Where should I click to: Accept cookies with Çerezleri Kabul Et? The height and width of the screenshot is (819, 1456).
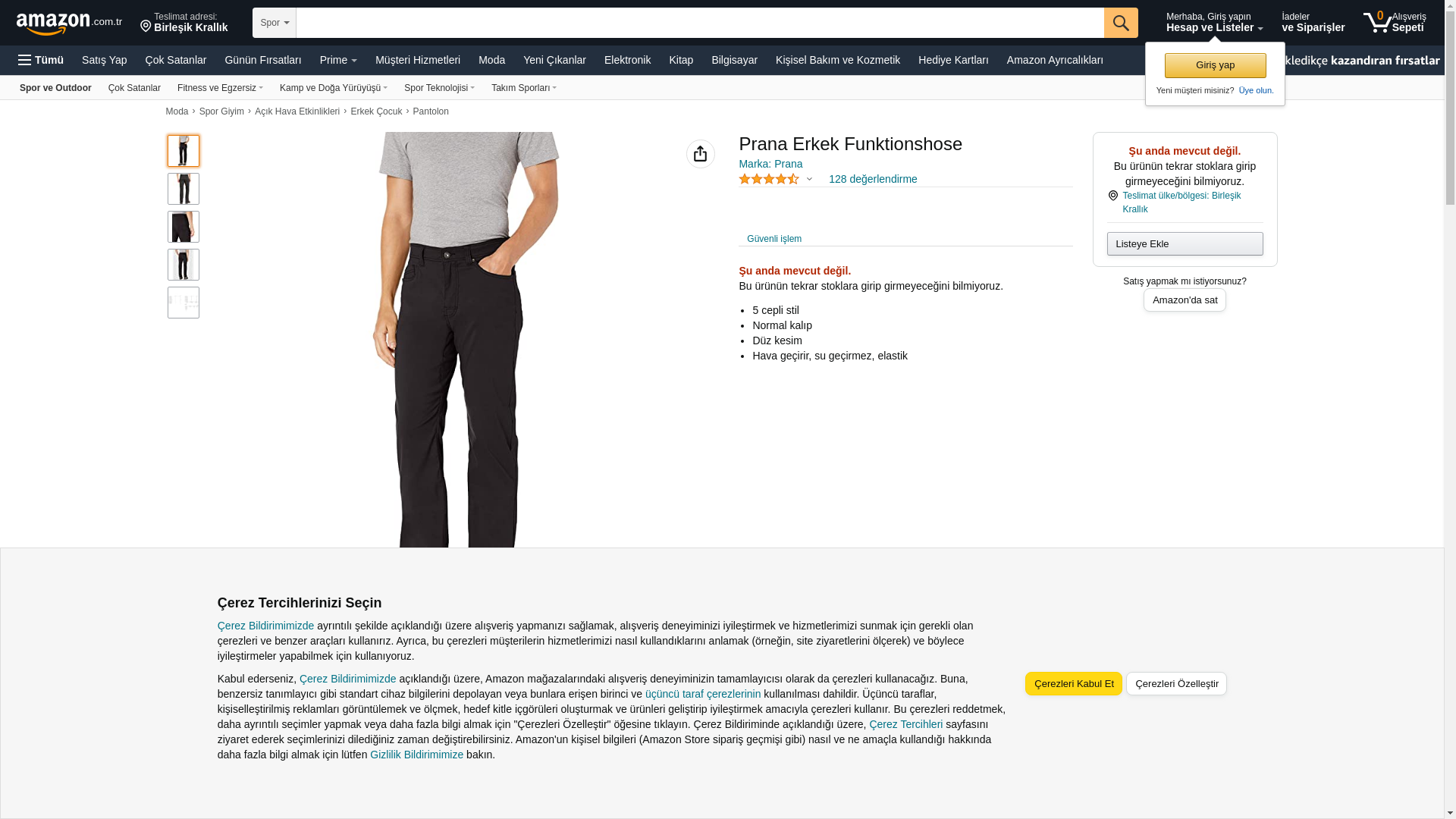coord(1074,684)
